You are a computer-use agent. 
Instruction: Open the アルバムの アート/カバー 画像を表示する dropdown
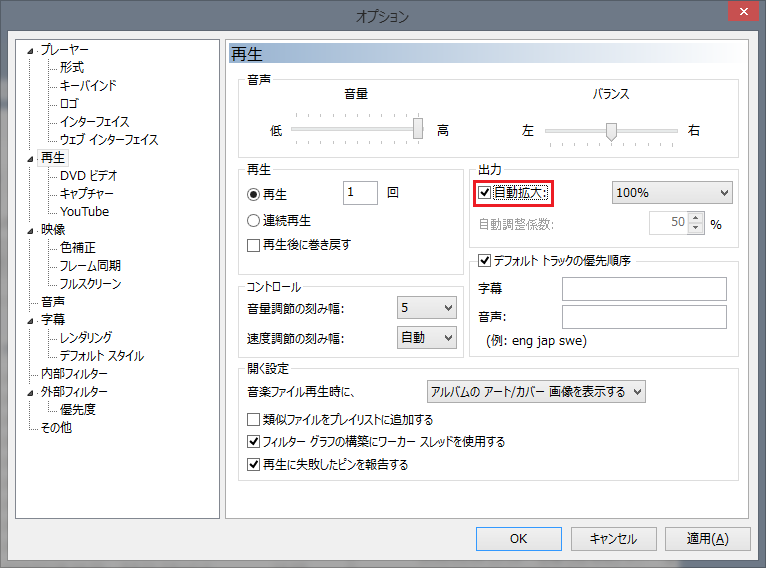536,392
